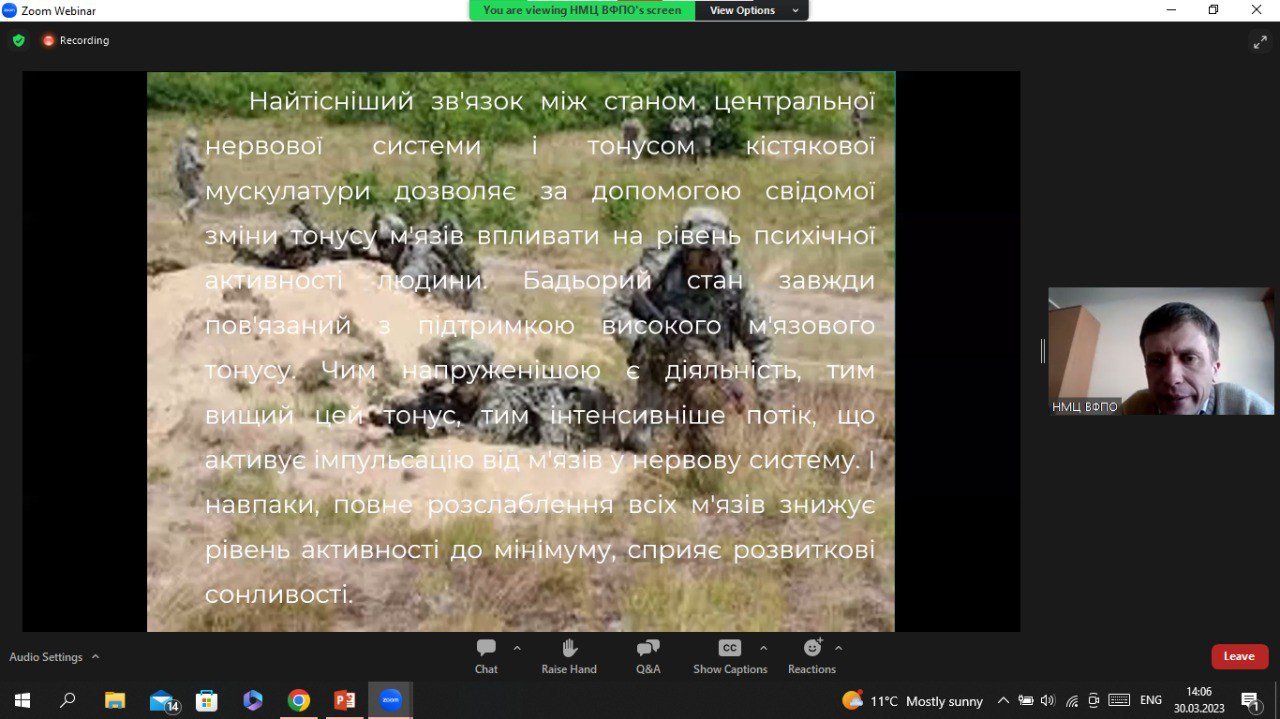The width and height of the screenshot is (1280, 719).
Task: Open the Q&A panel
Action: tap(648, 656)
